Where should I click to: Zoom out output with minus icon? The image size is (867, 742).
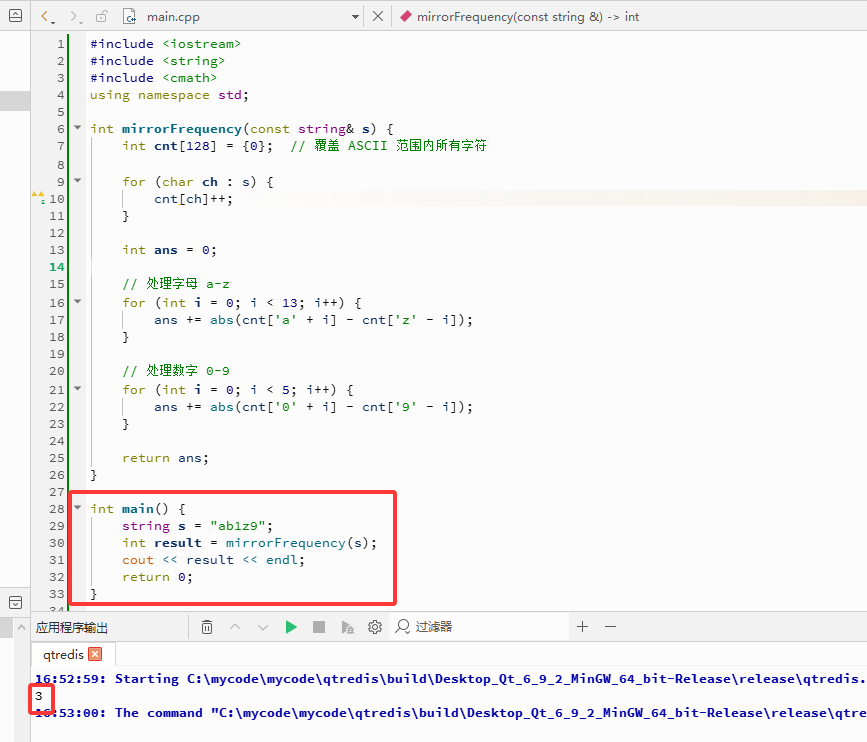point(610,626)
